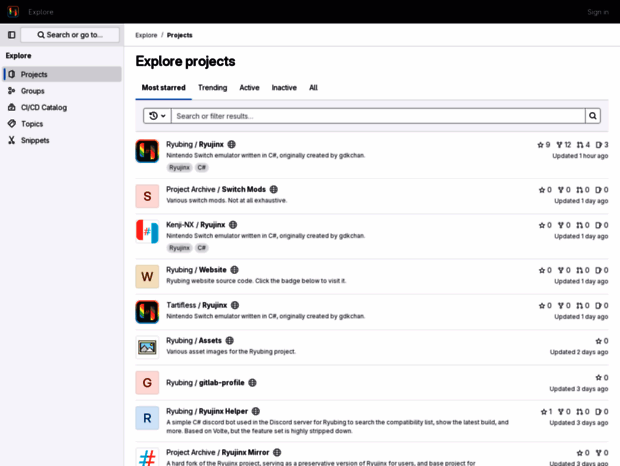Image resolution: width=620 pixels, height=466 pixels.
Task: Click the Search or go to button
Action: coord(70,35)
